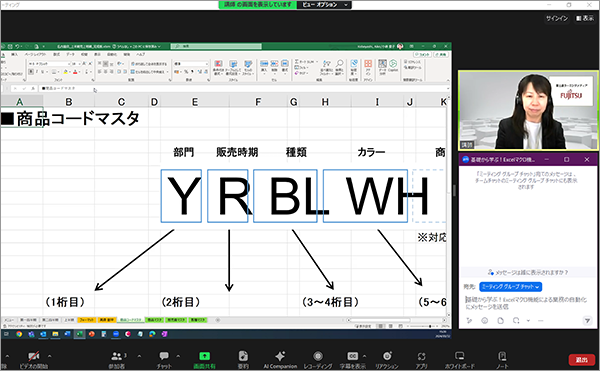Viewport: 600px width, 371px height.
Task: Open the チャット chat icon in Zoom toolbar
Action: tap(164, 356)
